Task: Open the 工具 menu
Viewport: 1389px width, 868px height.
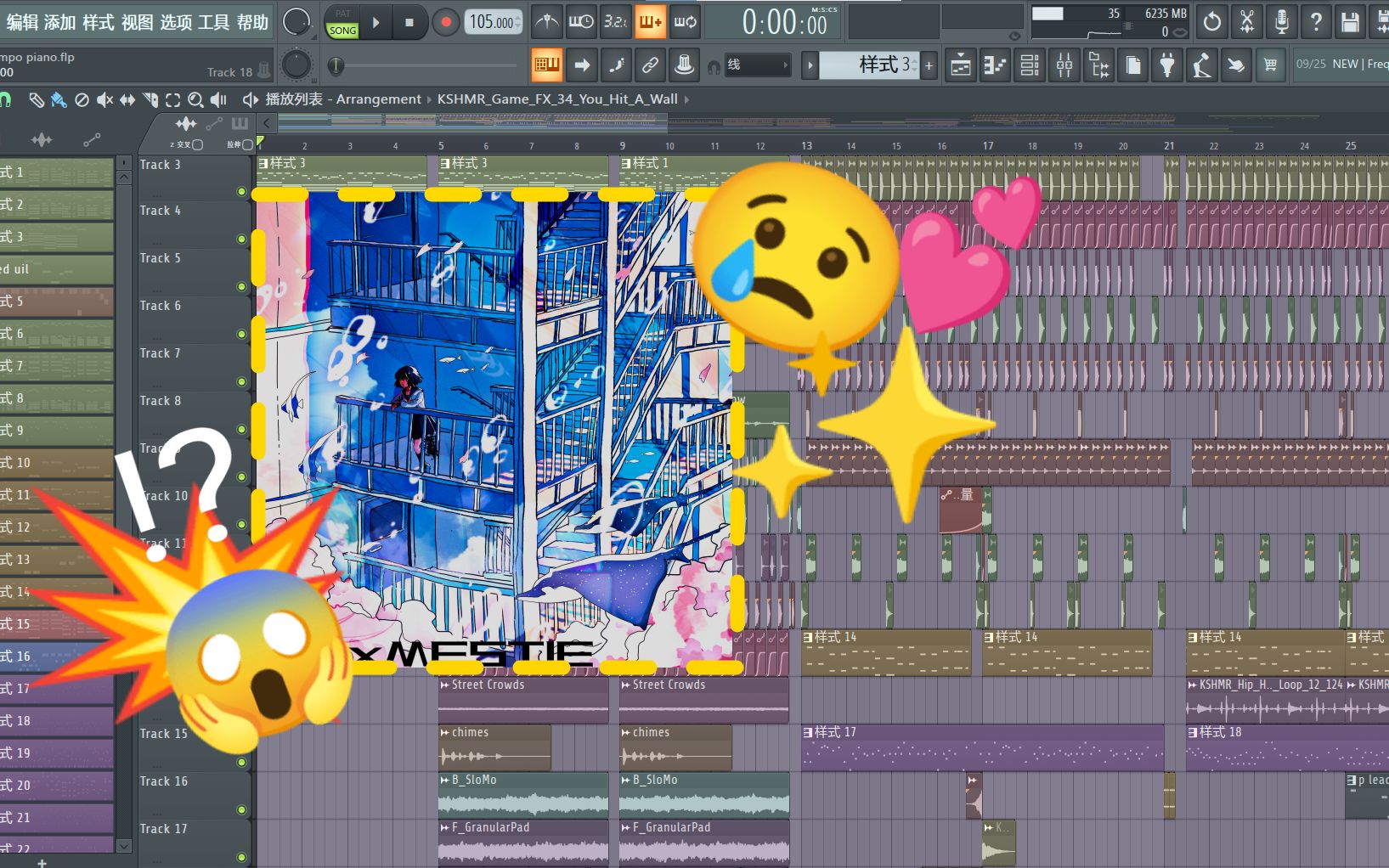Action: pyautogui.click(x=214, y=22)
